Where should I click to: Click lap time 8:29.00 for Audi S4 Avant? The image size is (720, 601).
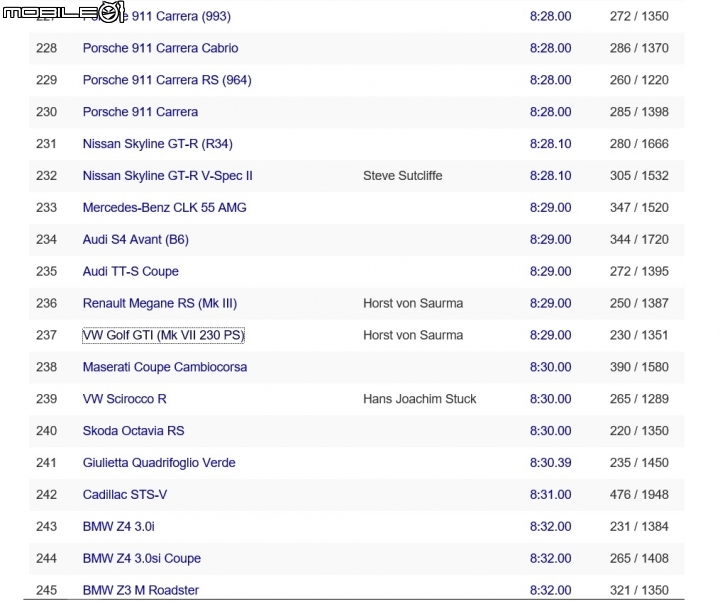pos(551,240)
